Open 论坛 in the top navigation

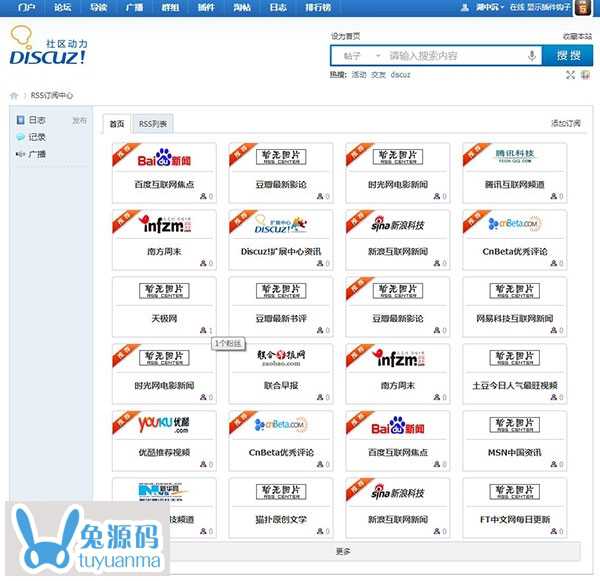pos(62,8)
